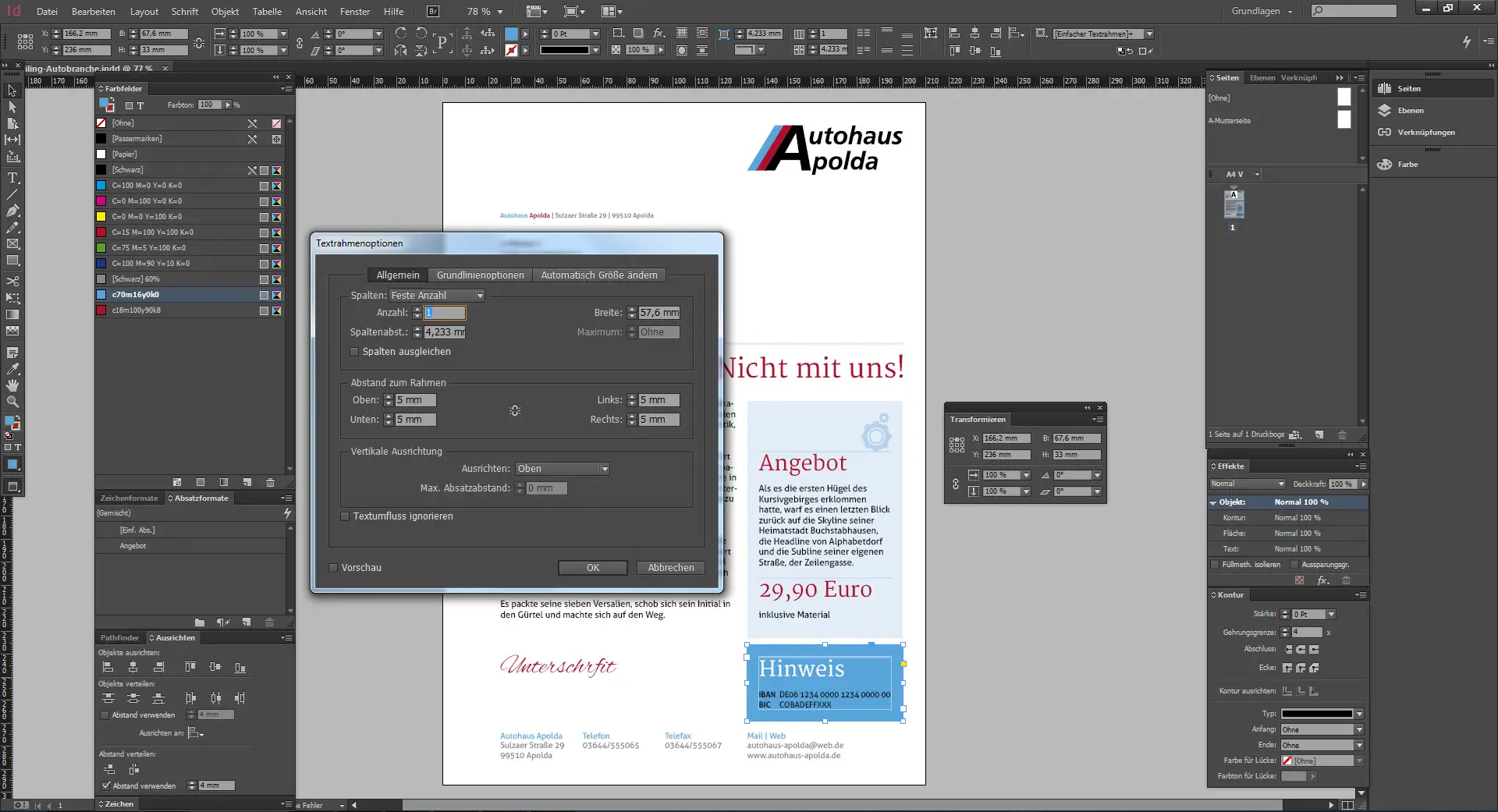This screenshot has width=1498, height=812.
Task: Select the Type tool in the toolbar
Action: coord(12,178)
